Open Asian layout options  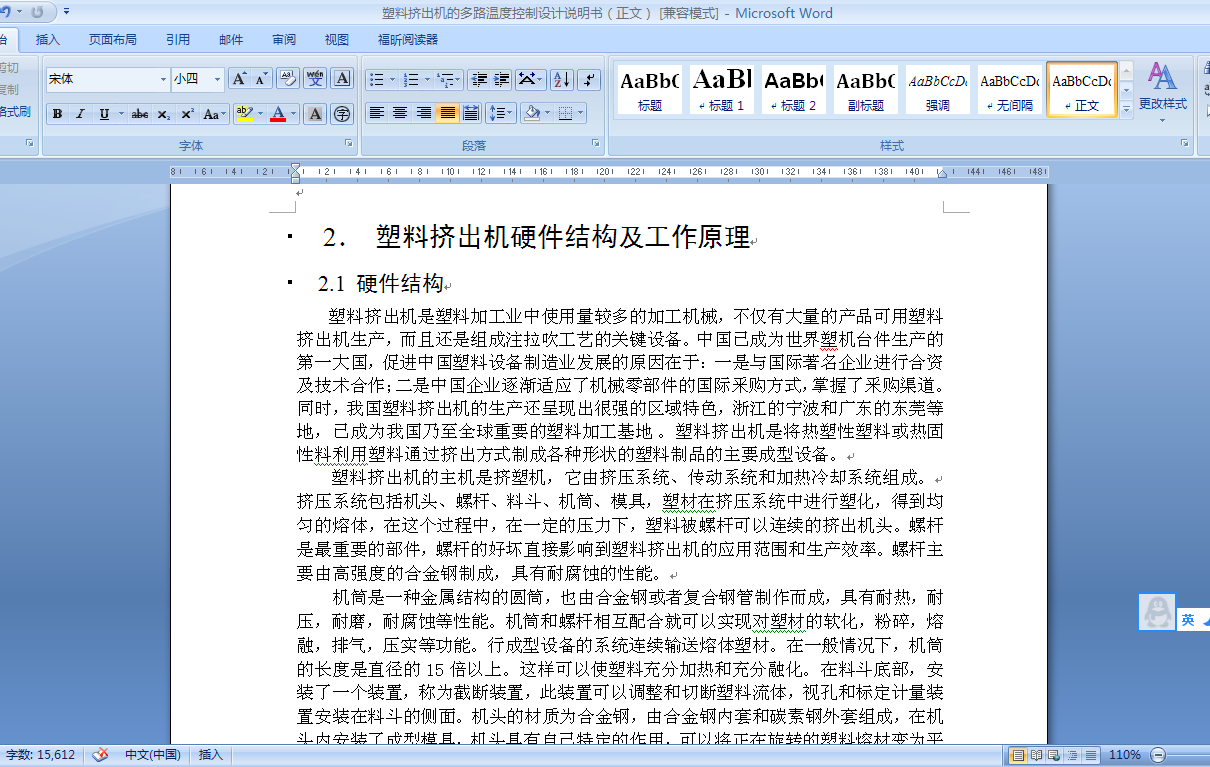point(531,79)
